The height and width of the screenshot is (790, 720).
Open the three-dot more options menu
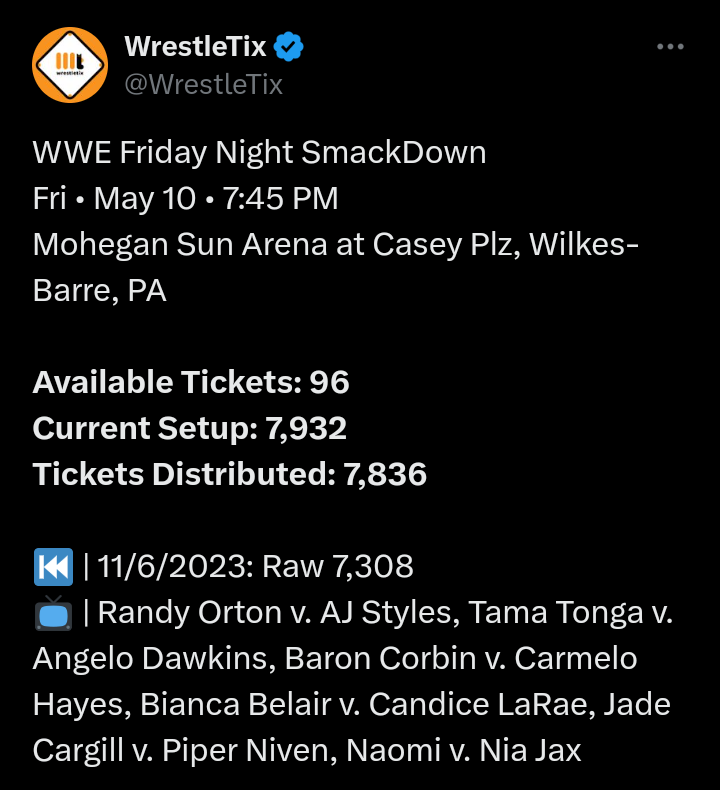pos(670,47)
